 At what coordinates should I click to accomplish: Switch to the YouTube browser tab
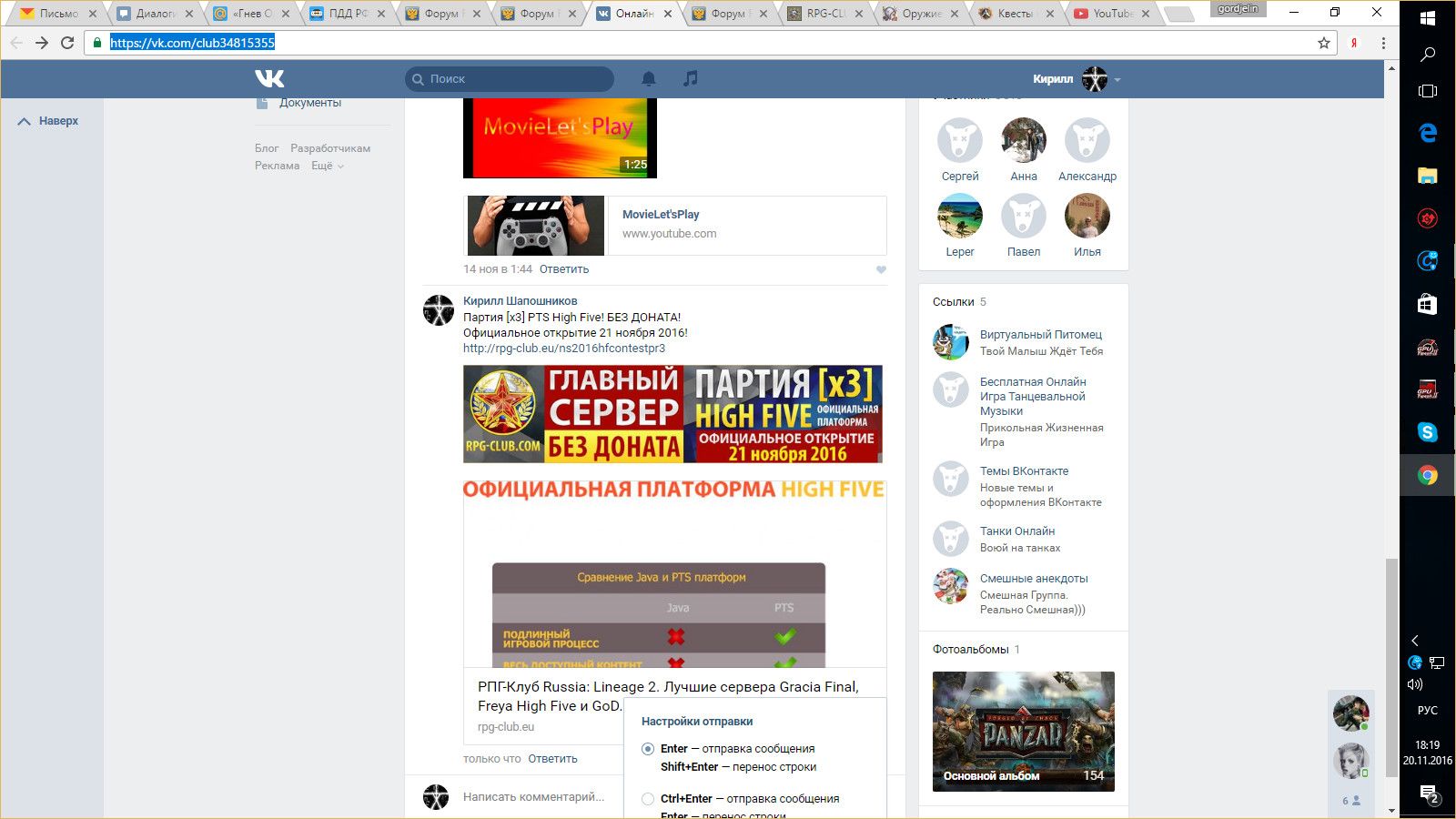(x=1112, y=14)
